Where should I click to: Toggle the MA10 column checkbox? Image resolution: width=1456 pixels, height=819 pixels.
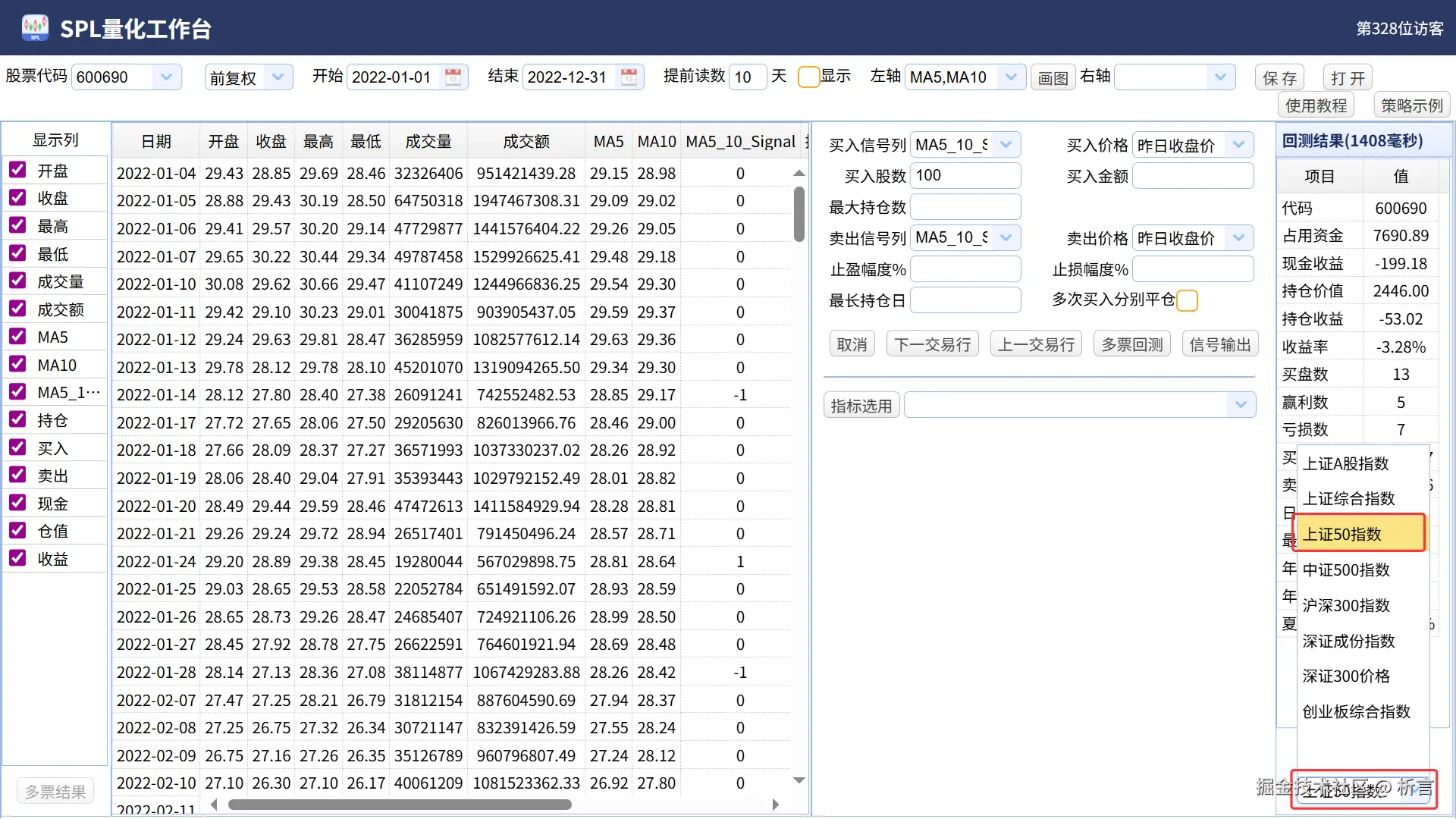coord(17,365)
